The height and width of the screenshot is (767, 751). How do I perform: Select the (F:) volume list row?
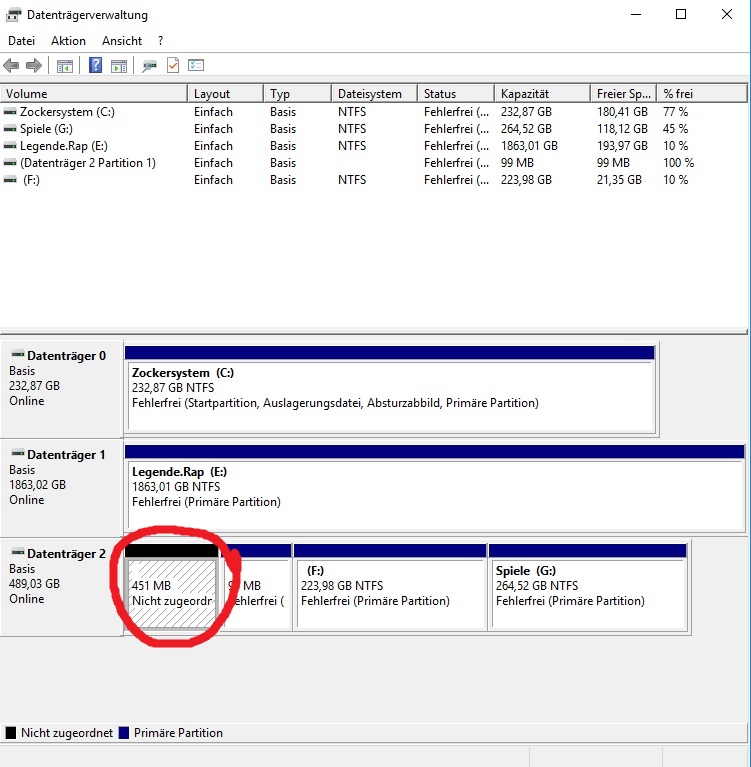374,180
